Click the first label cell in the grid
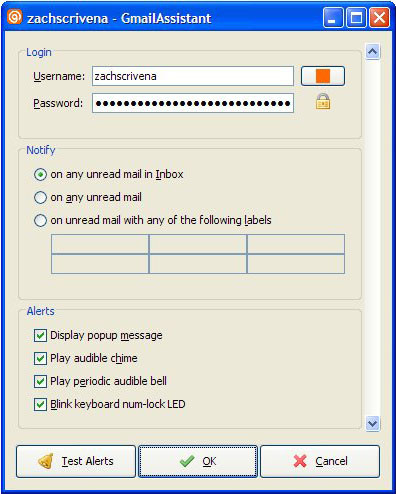 pyautogui.click(x=100, y=244)
